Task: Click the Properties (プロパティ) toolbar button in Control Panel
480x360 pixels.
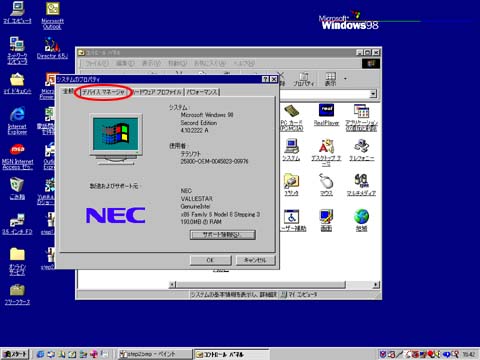Action: (x=303, y=79)
